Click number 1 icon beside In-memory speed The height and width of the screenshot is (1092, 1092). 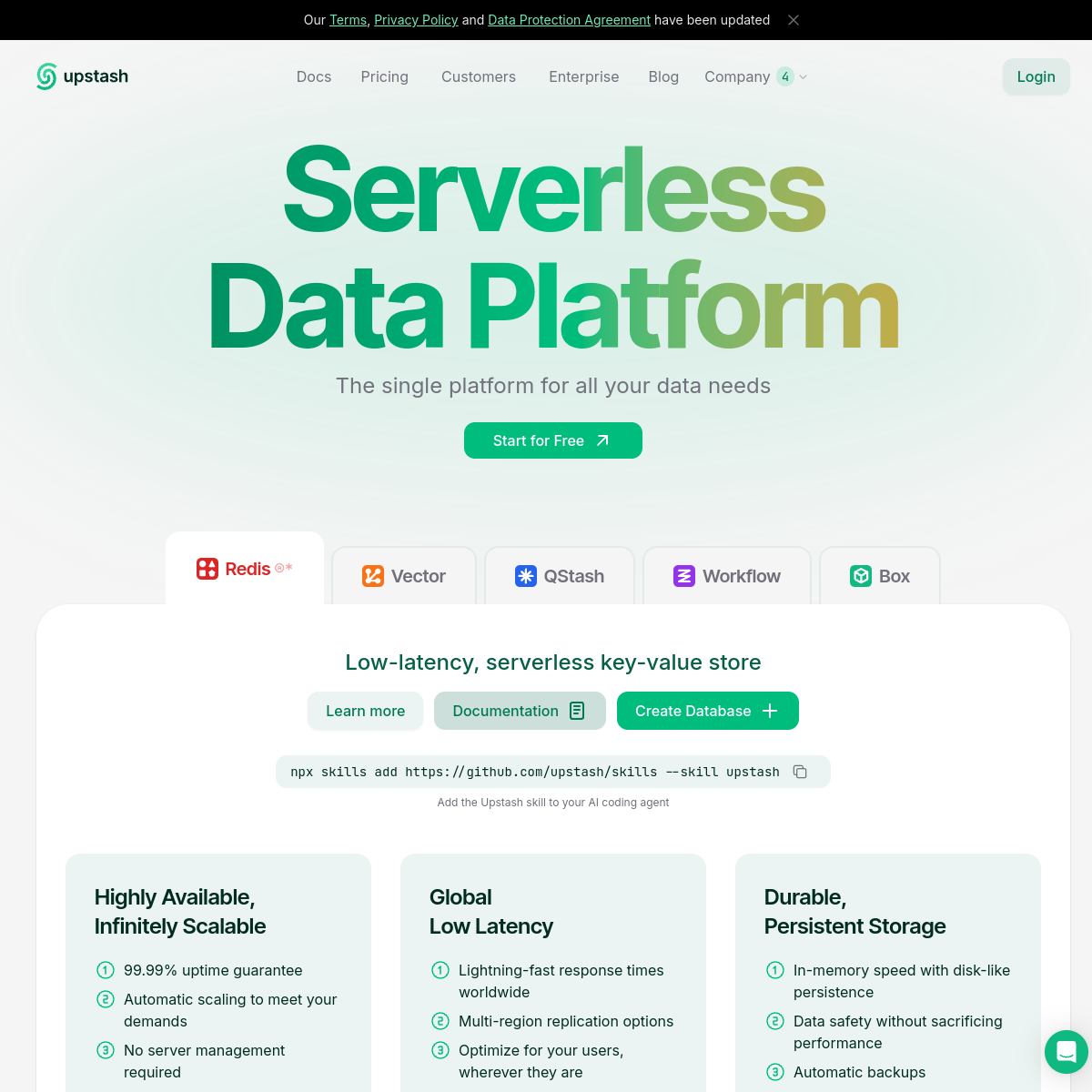click(x=775, y=970)
